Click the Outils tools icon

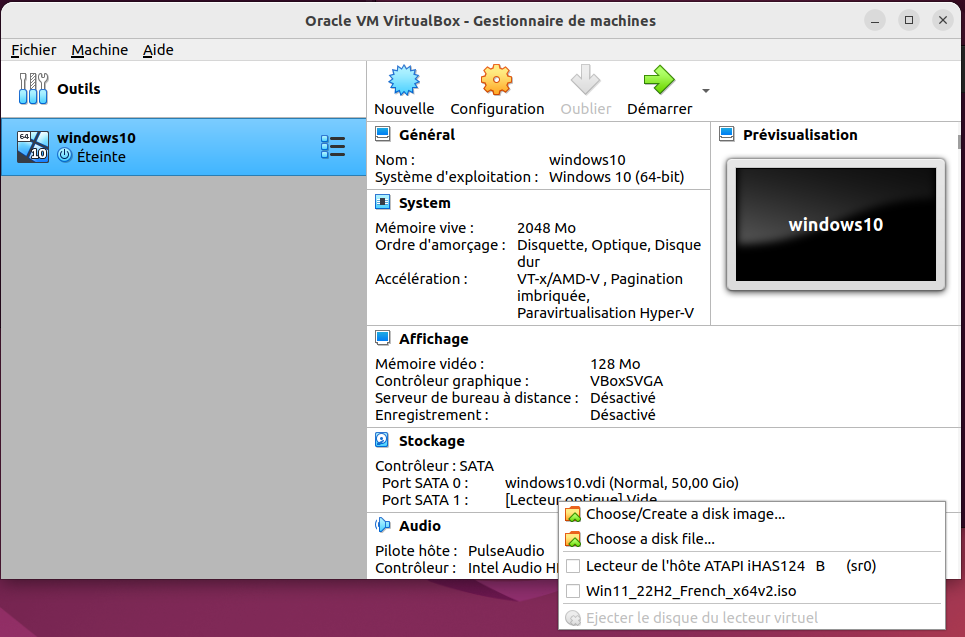tap(33, 89)
